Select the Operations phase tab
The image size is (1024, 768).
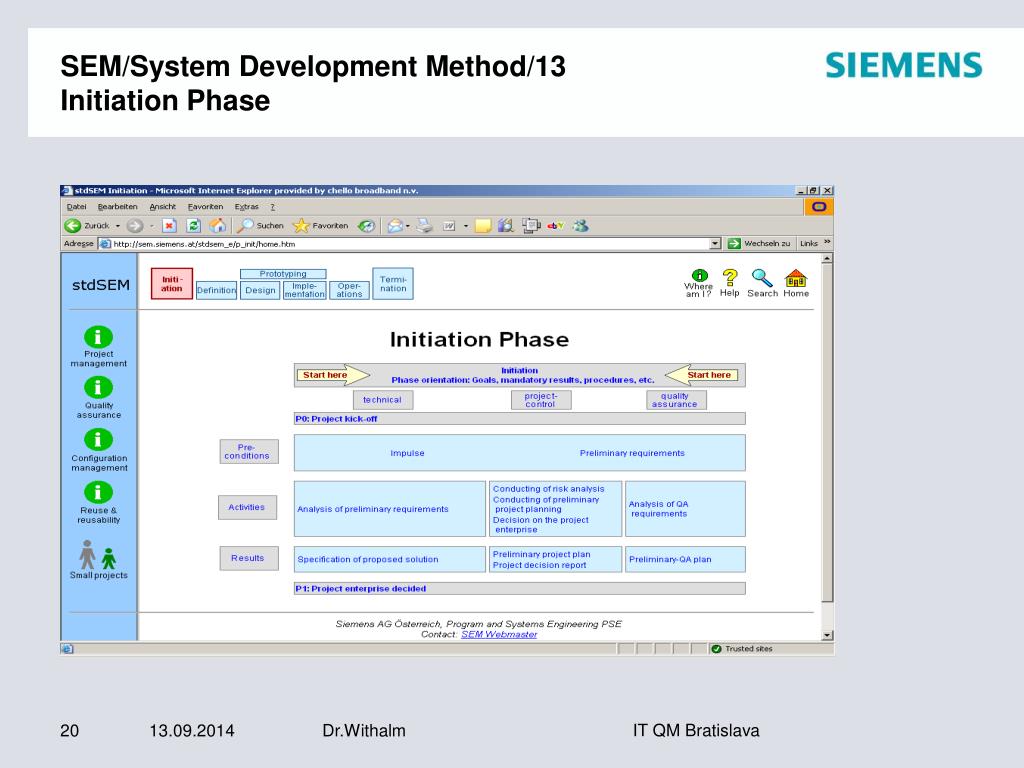pyautogui.click(x=349, y=291)
